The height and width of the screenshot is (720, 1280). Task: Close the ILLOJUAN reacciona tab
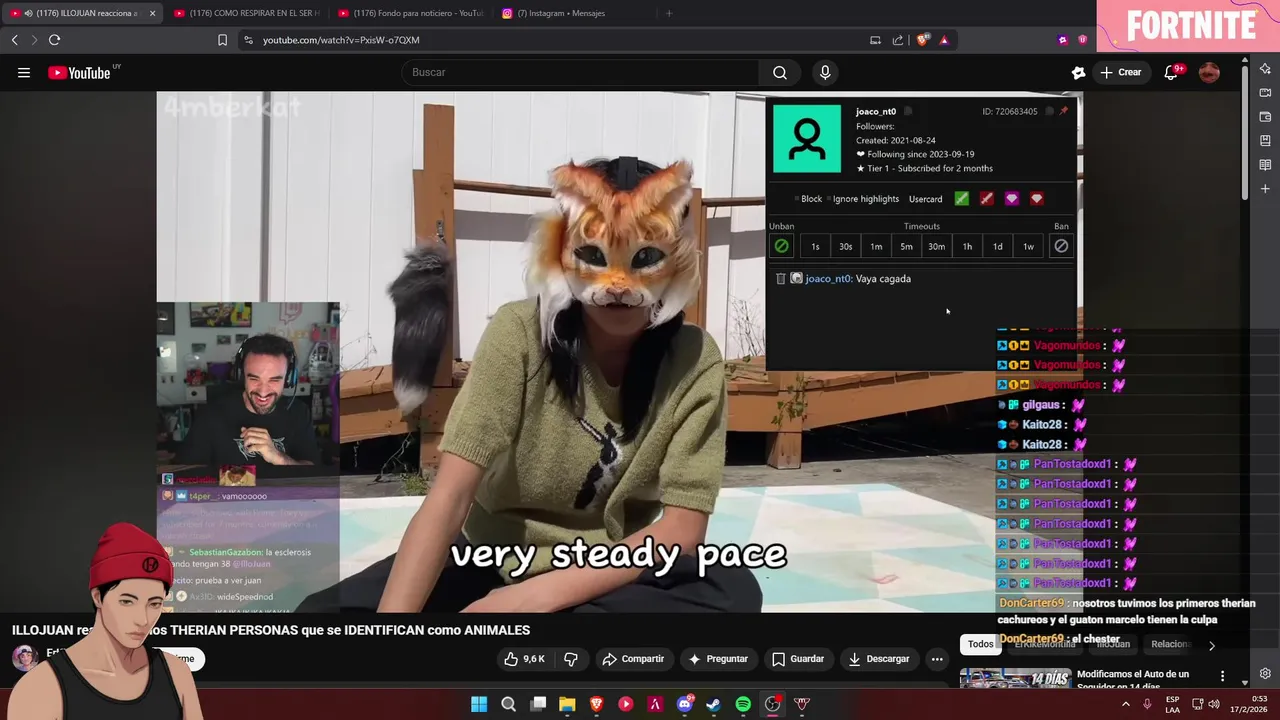click(152, 13)
